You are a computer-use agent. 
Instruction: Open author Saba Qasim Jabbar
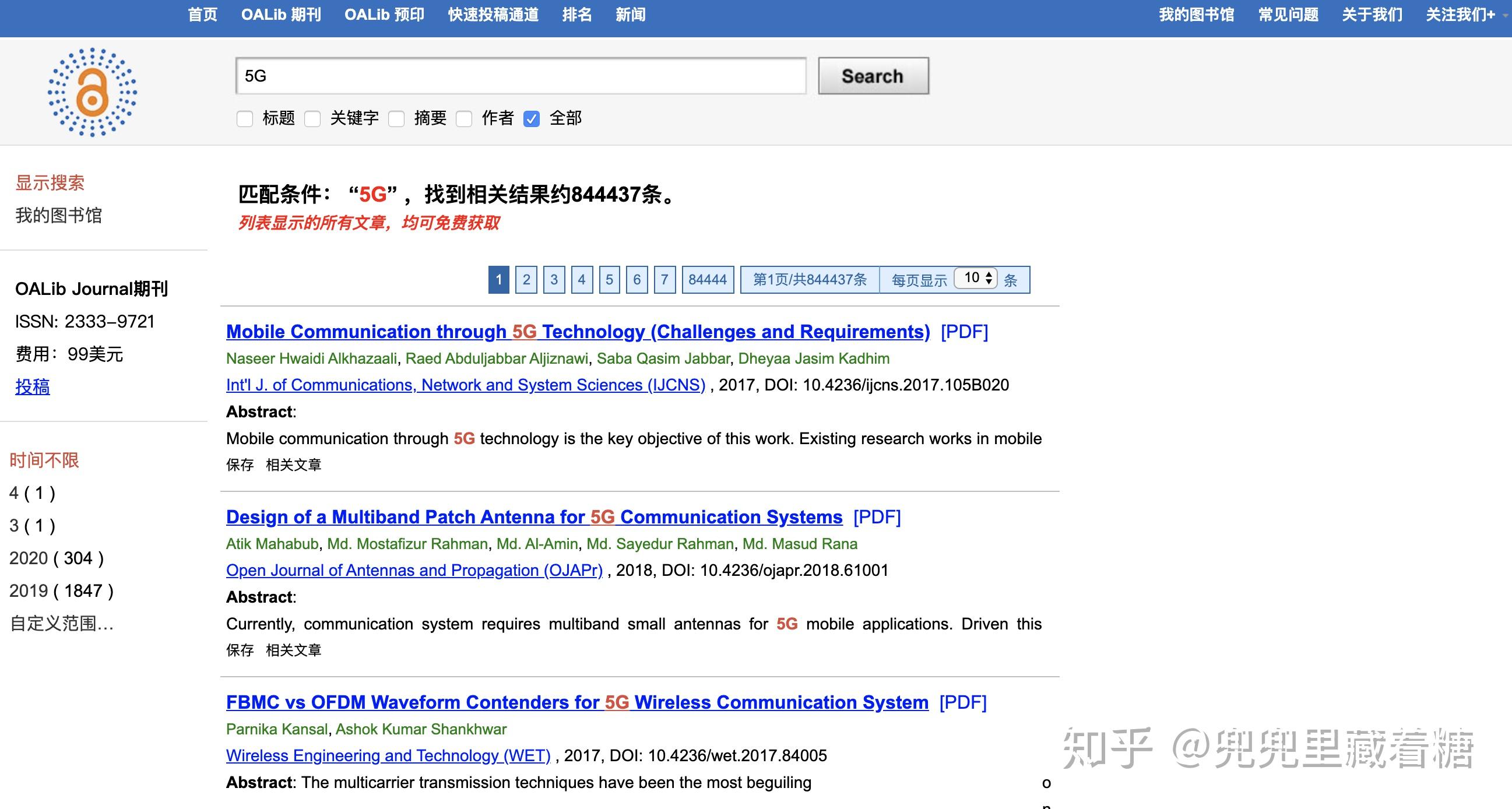pyautogui.click(x=663, y=358)
